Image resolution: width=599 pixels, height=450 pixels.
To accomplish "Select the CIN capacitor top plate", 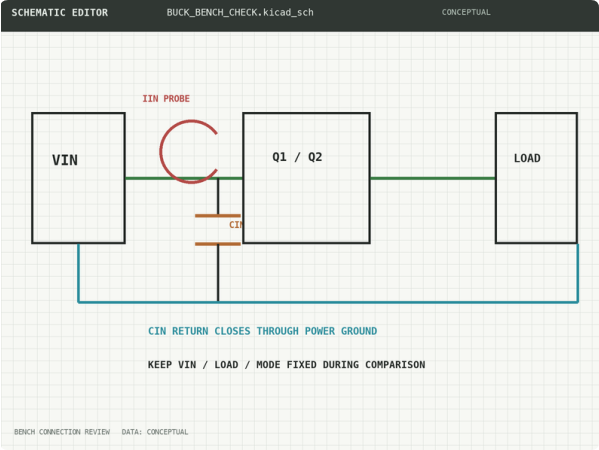I will coord(218,216).
